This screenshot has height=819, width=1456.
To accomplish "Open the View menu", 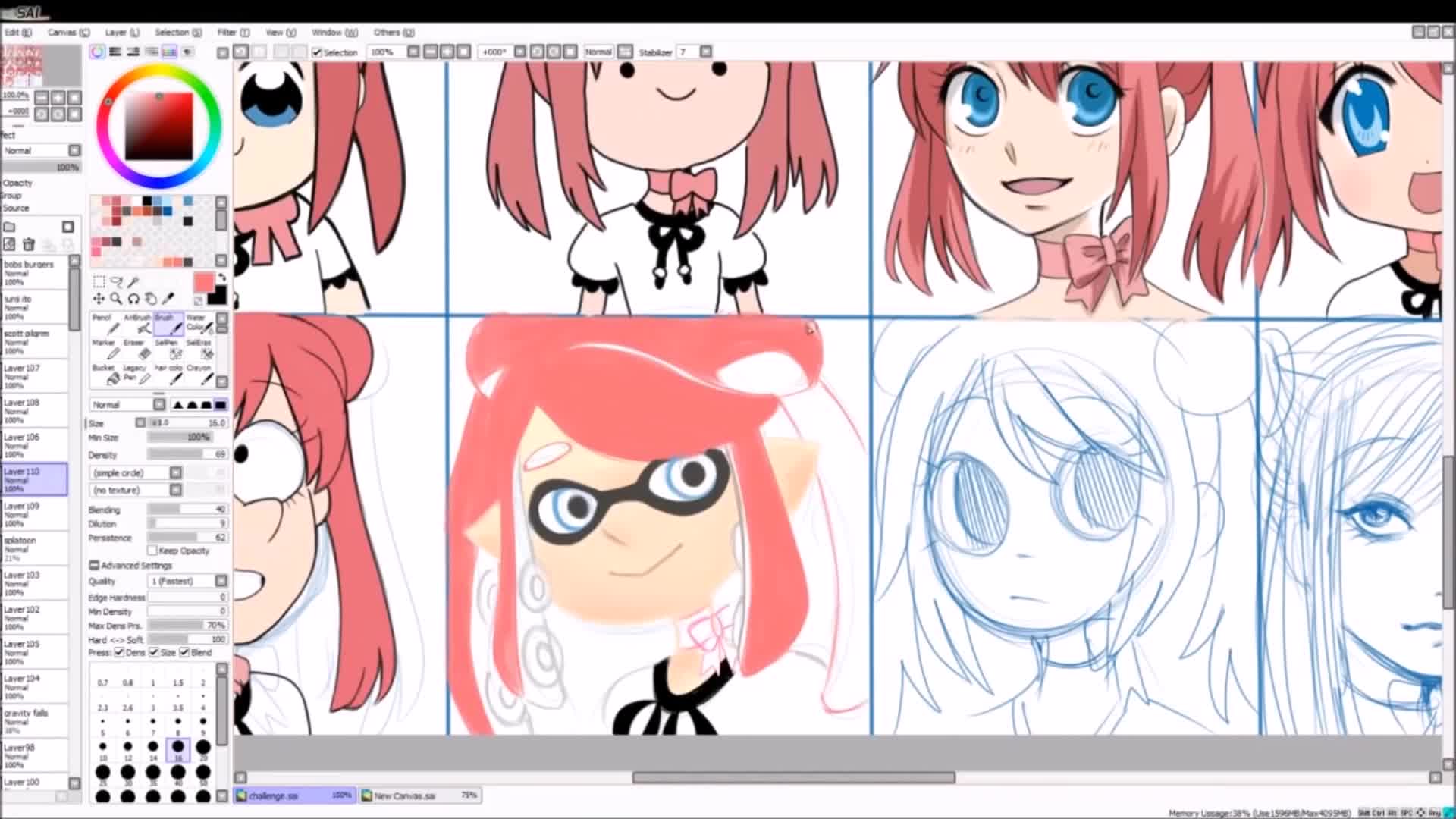I will coord(281,33).
